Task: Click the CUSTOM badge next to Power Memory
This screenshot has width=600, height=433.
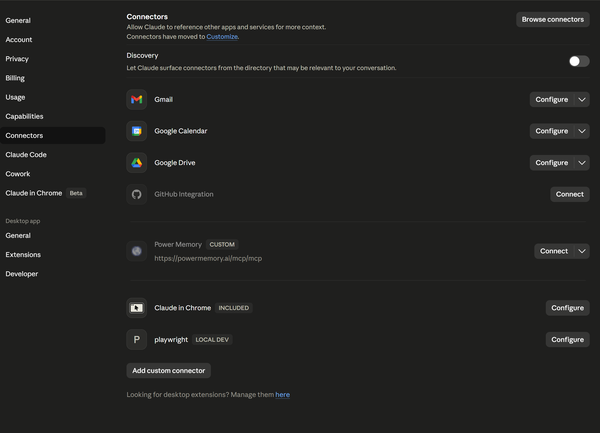Action: point(222,244)
